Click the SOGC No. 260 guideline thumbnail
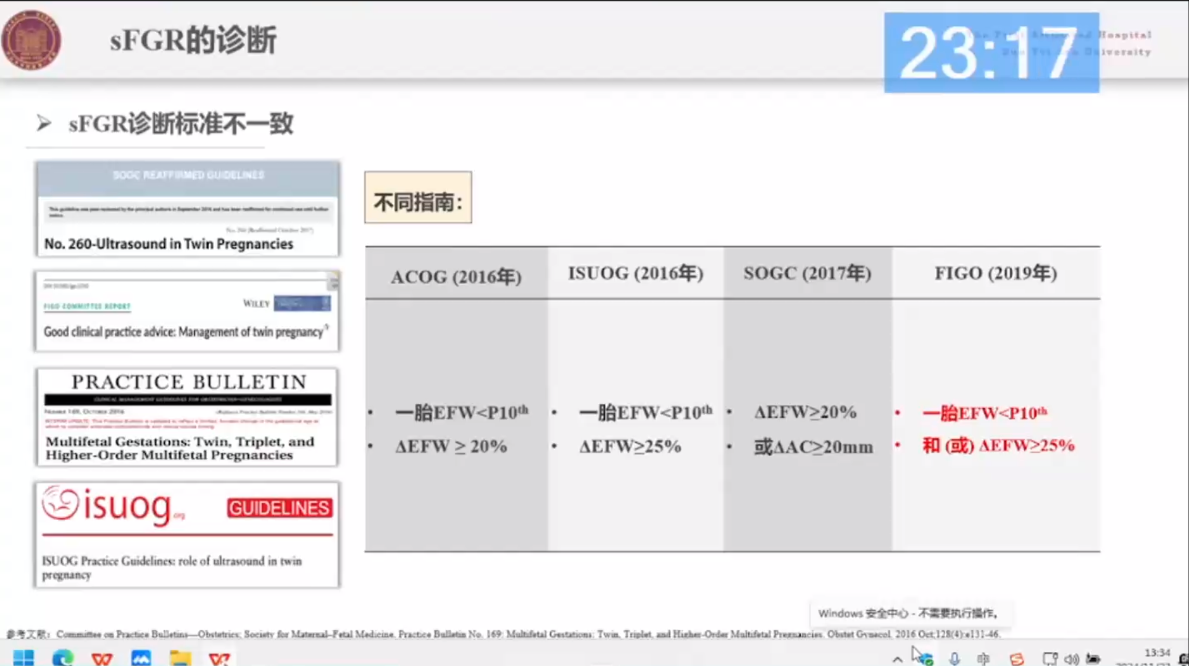The height and width of the screenshot is (666, 1189). pyautogui.click(x=187, y=209)
